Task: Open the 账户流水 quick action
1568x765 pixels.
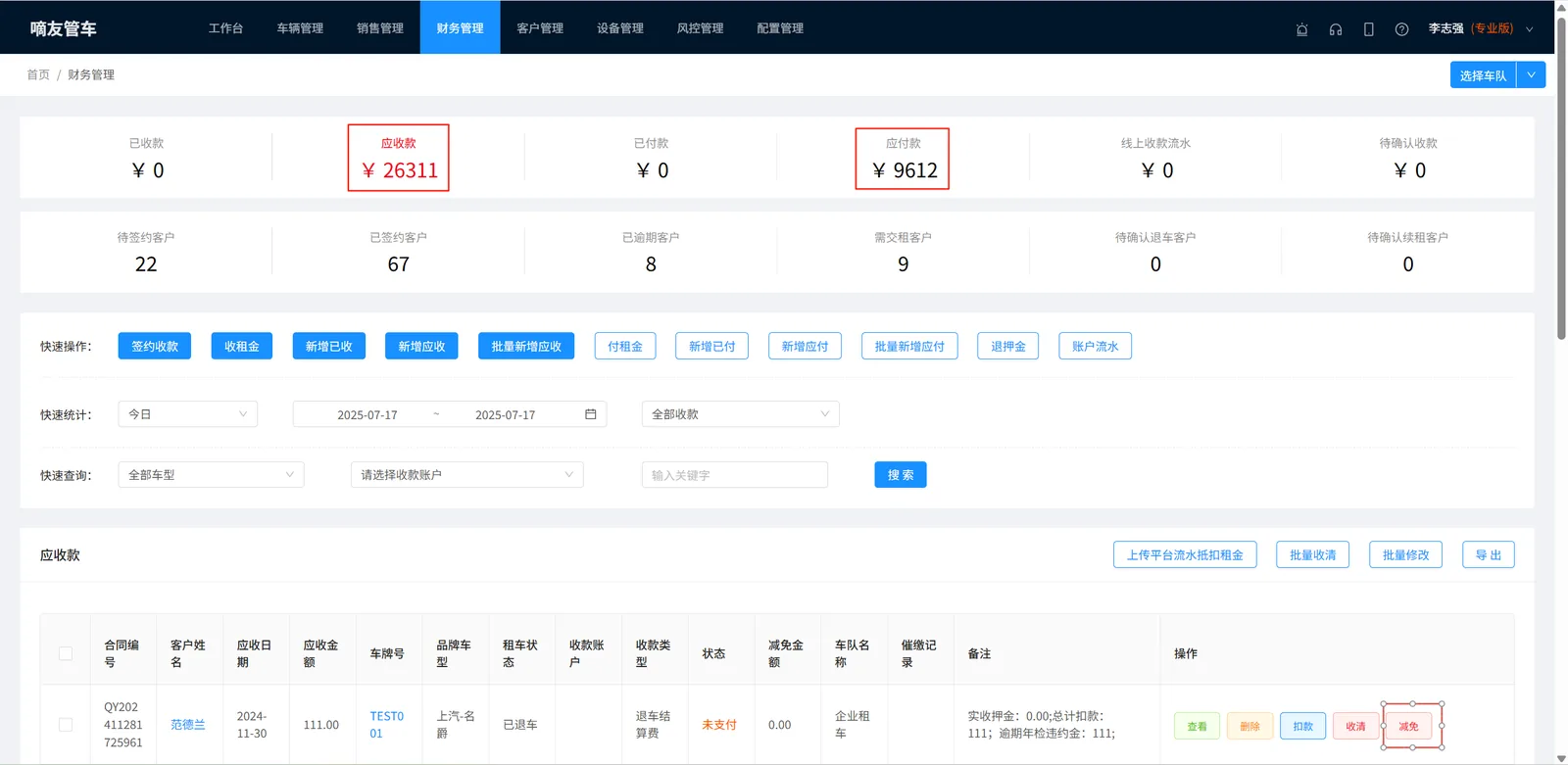Action: coord(1096,347)
